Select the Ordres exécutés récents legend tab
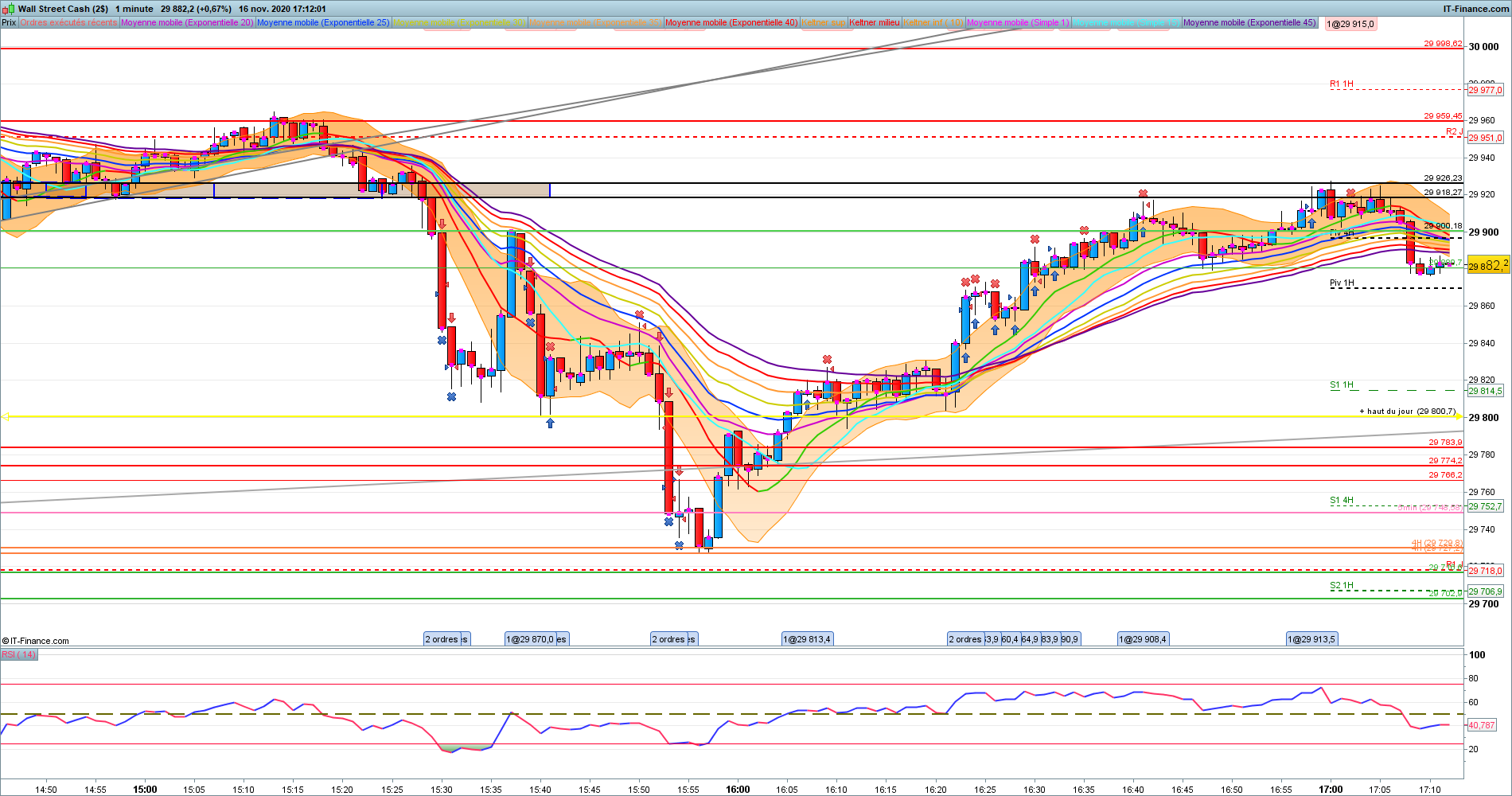The image size is (1512, 796). [68, 22]
